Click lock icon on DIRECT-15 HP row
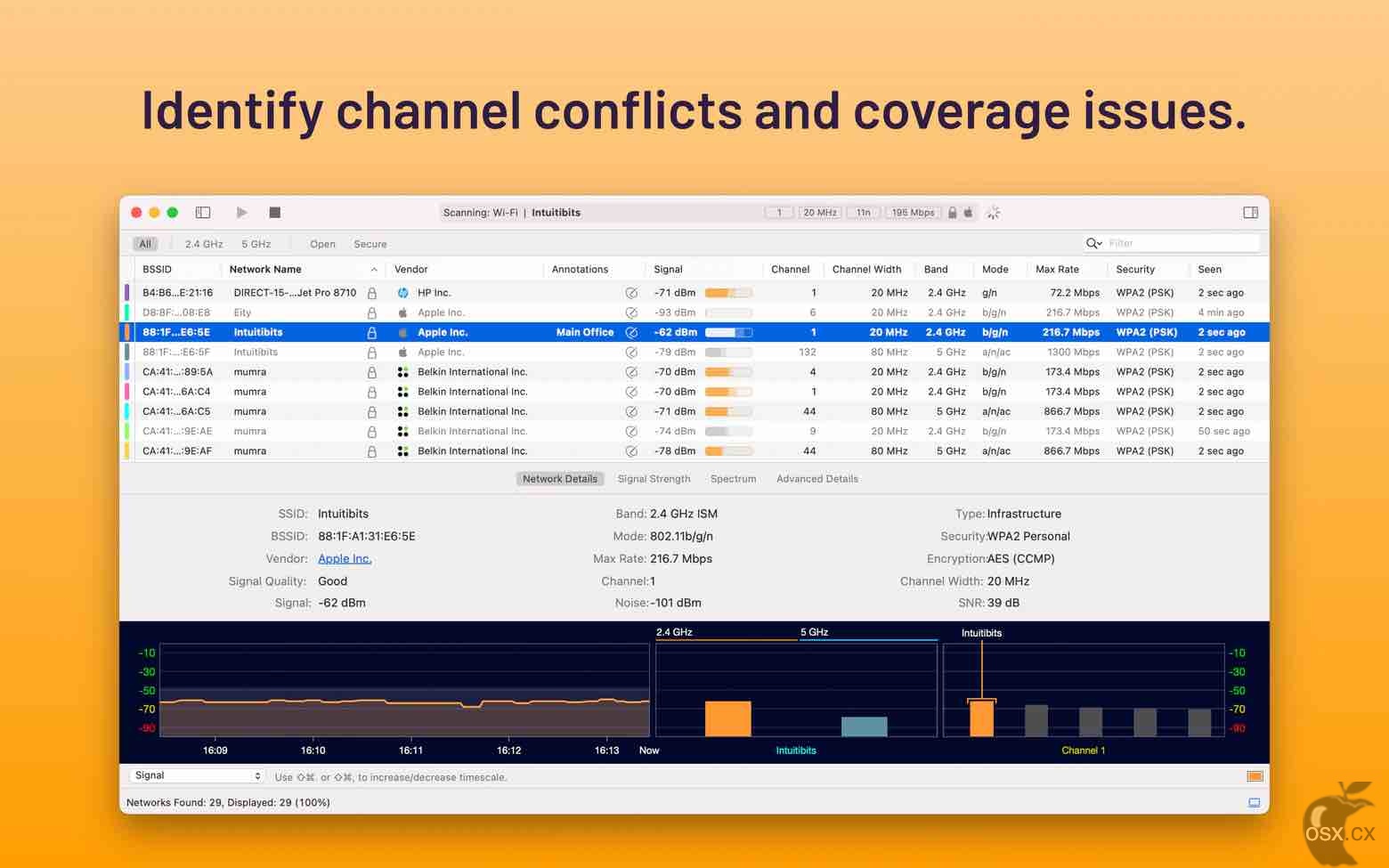 click(x=372, y=293)
